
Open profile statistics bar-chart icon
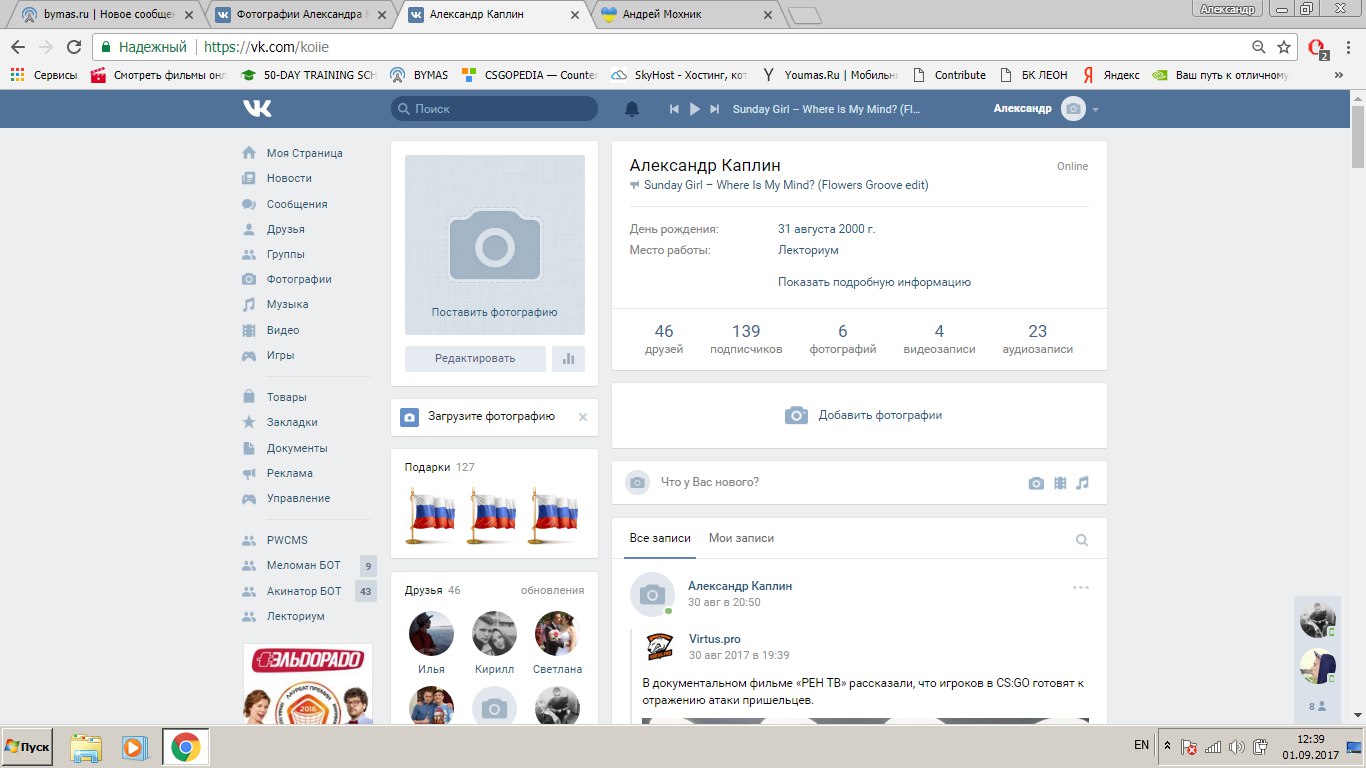pyautogui.click(x=568, y=359)
